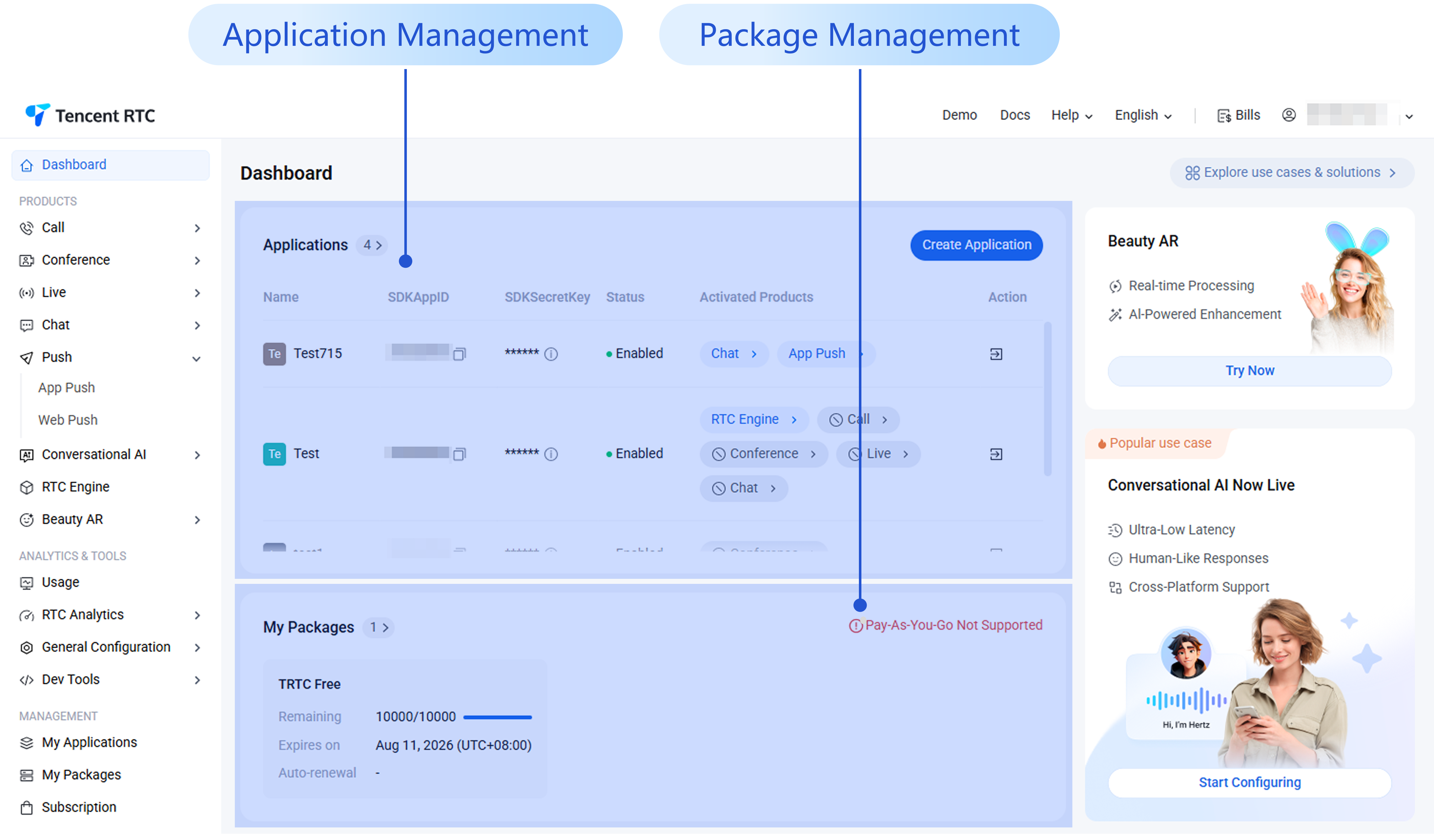Viewport: 1434px width, 840px height.
Task: Show SDKSecretKey info for Test715
Action: coord(551,354)
